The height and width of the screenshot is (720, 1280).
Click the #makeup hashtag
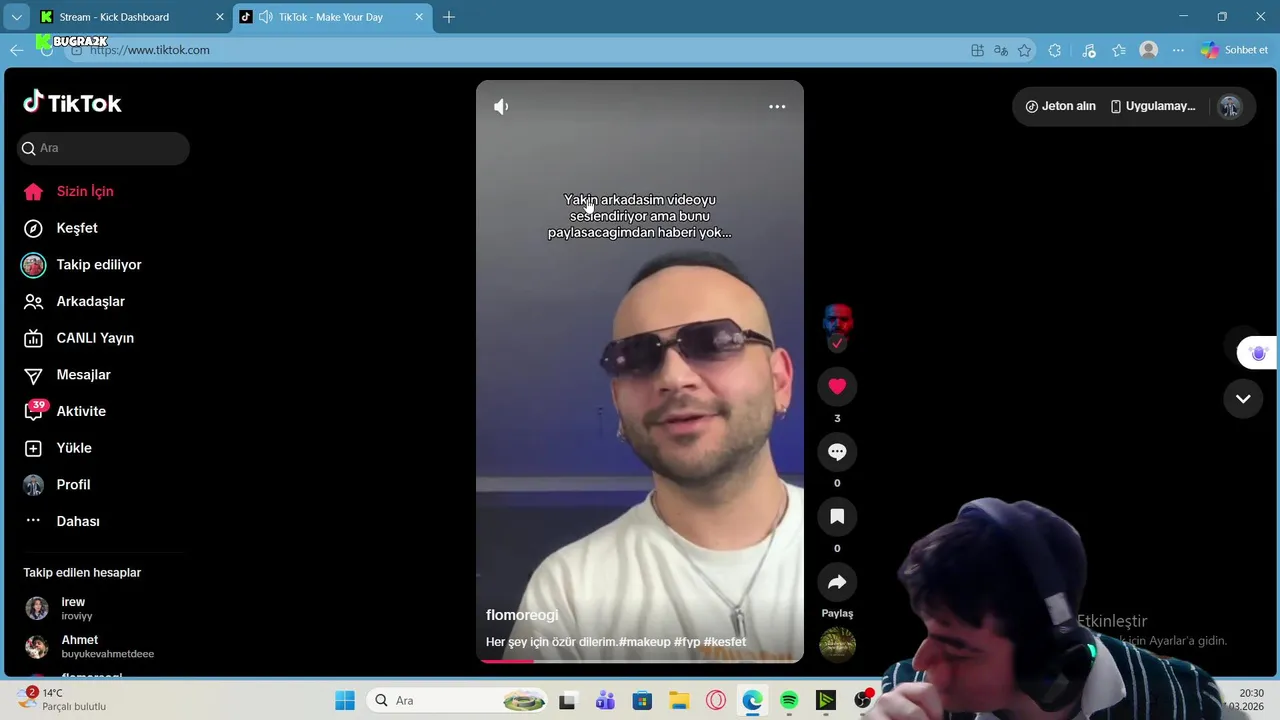pyautogui.click(x=644, y=642)
